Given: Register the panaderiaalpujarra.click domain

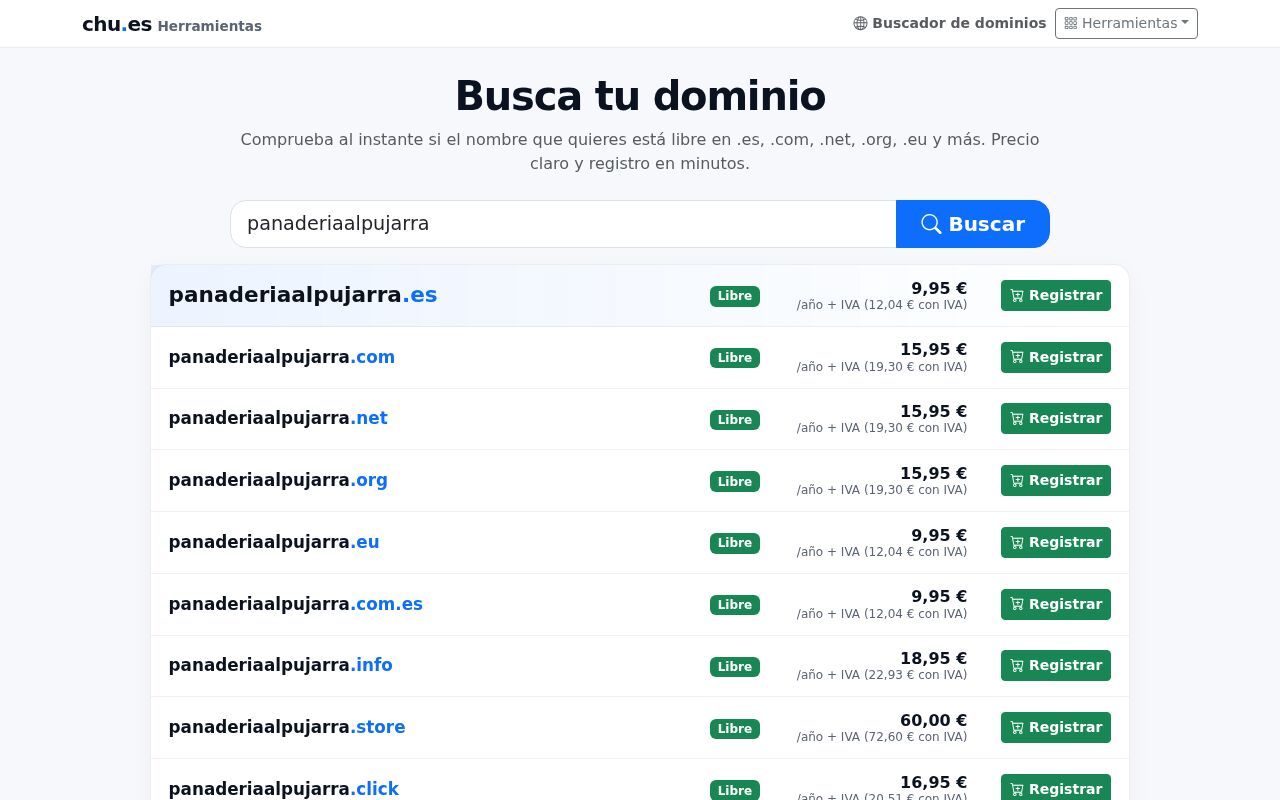Looking at the screenshot, I should coord(1056,788).
